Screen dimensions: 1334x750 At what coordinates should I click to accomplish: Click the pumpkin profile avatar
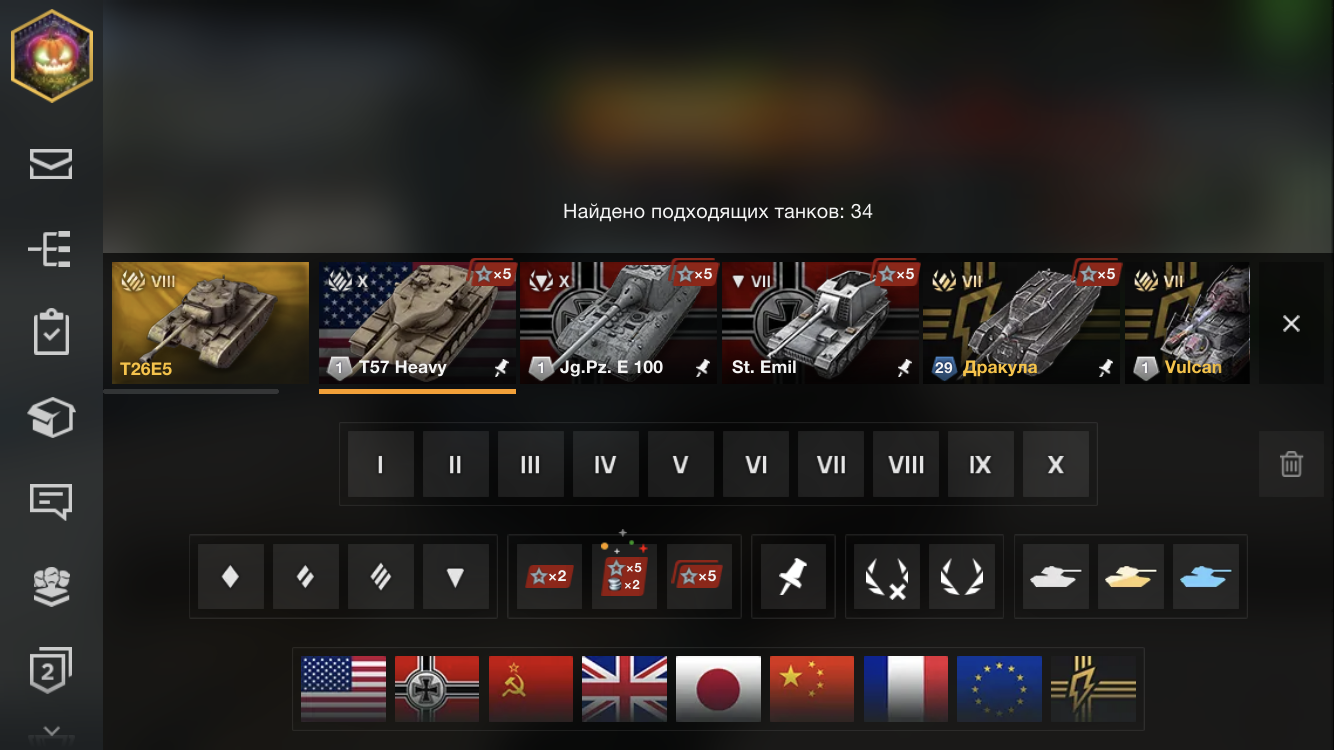point(51,56)
